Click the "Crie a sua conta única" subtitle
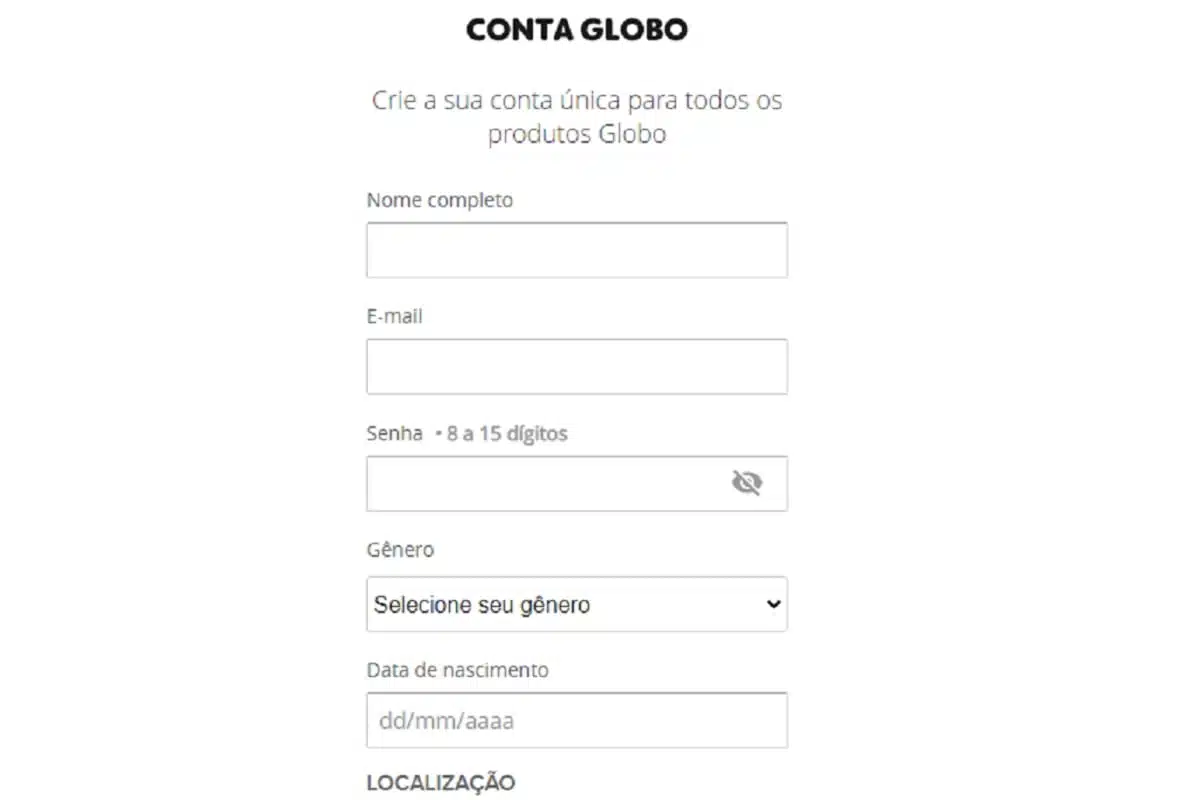The height and width of the screenshot is (800, 1200). [x=577, y=101]
